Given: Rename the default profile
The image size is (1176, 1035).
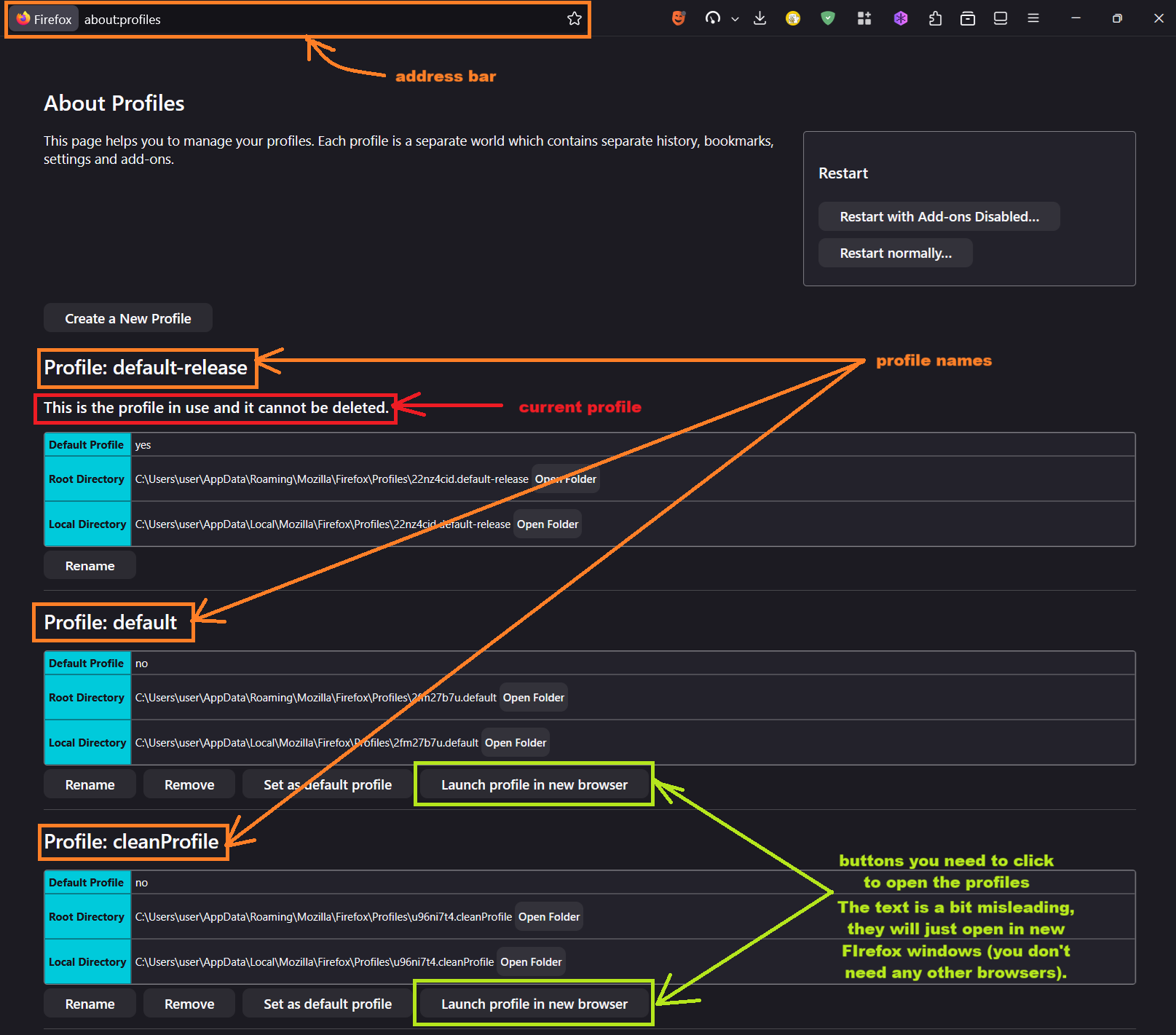Looking at the screenshot, I should [90, 784].
